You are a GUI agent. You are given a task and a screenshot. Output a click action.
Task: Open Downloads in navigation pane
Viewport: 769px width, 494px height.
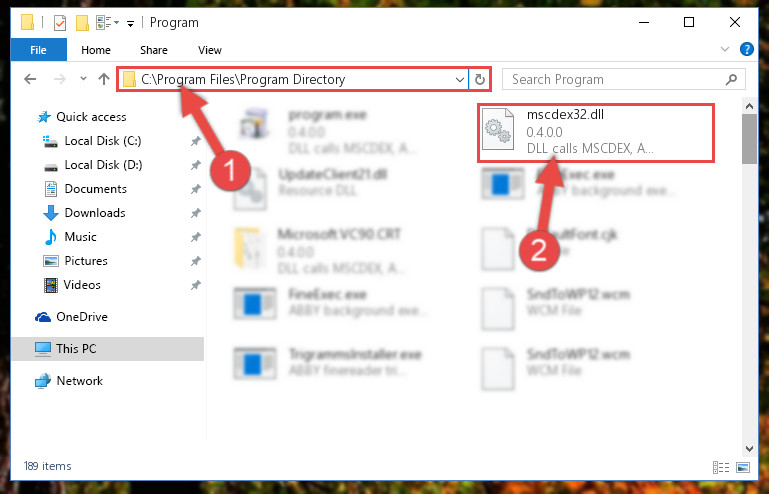(x=95, y=213)
